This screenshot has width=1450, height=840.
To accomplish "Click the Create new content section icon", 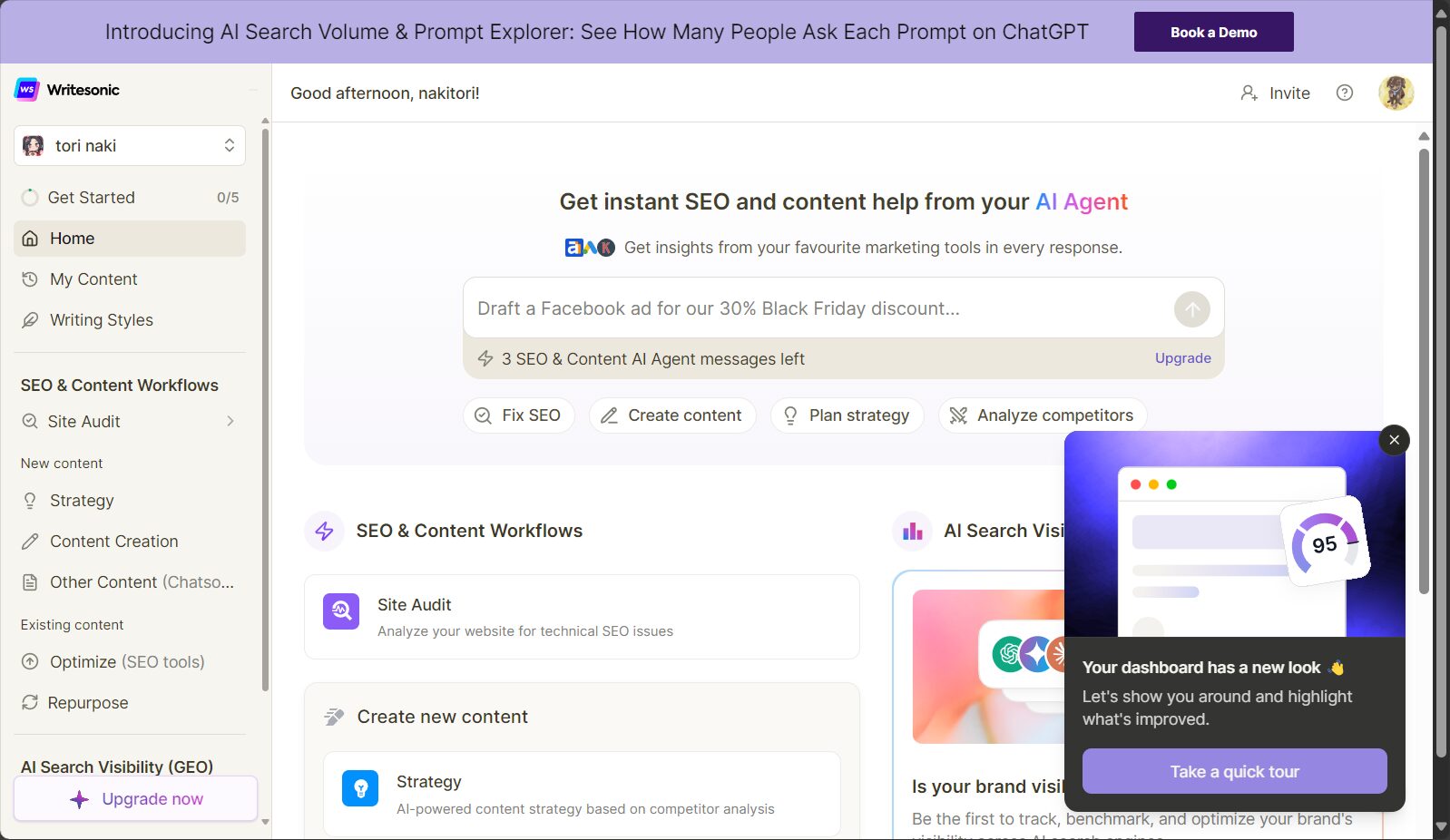I will point(334,718).
